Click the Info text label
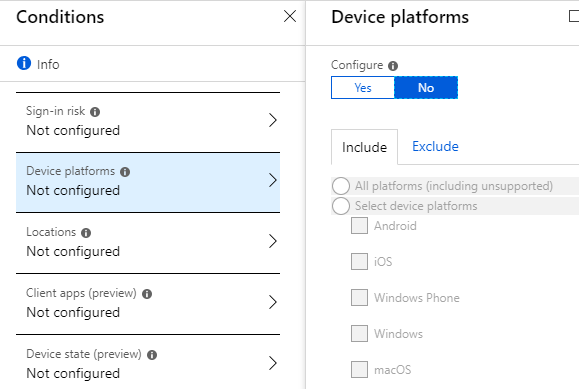Image resolution: width=579 pixels, height=389 pixels. pos(48,64)
